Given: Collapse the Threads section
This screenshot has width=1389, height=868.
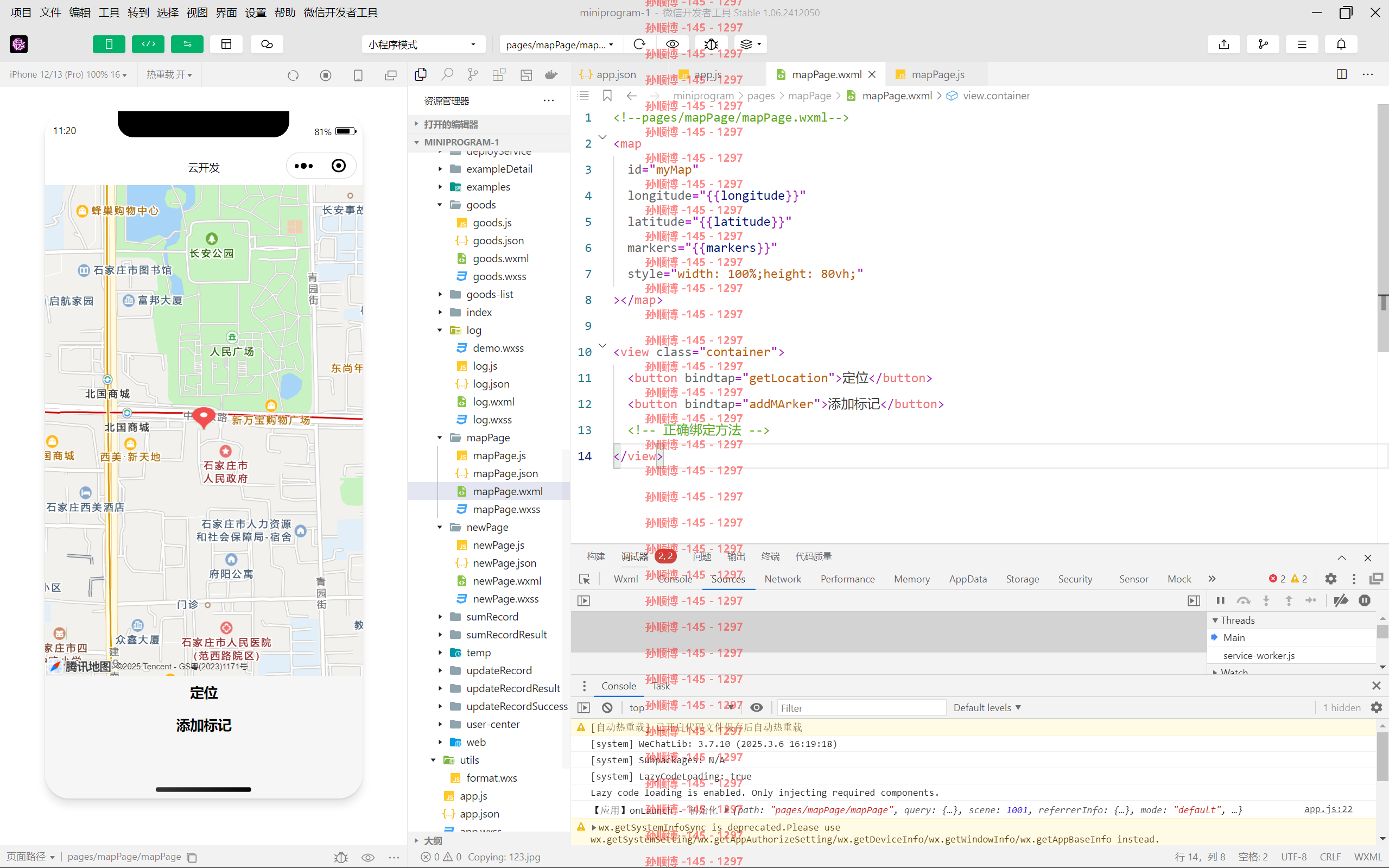Looking at the screenshot, I should point(1215,620).
